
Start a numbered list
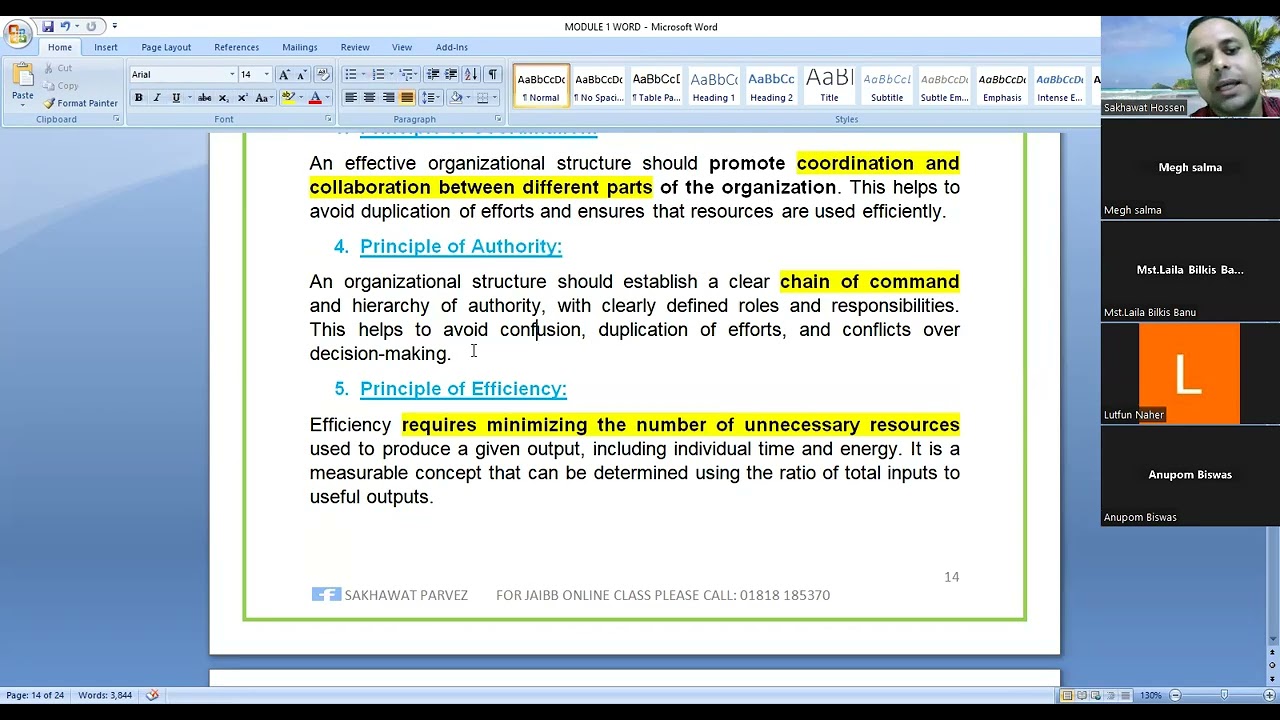coord(378,75)
